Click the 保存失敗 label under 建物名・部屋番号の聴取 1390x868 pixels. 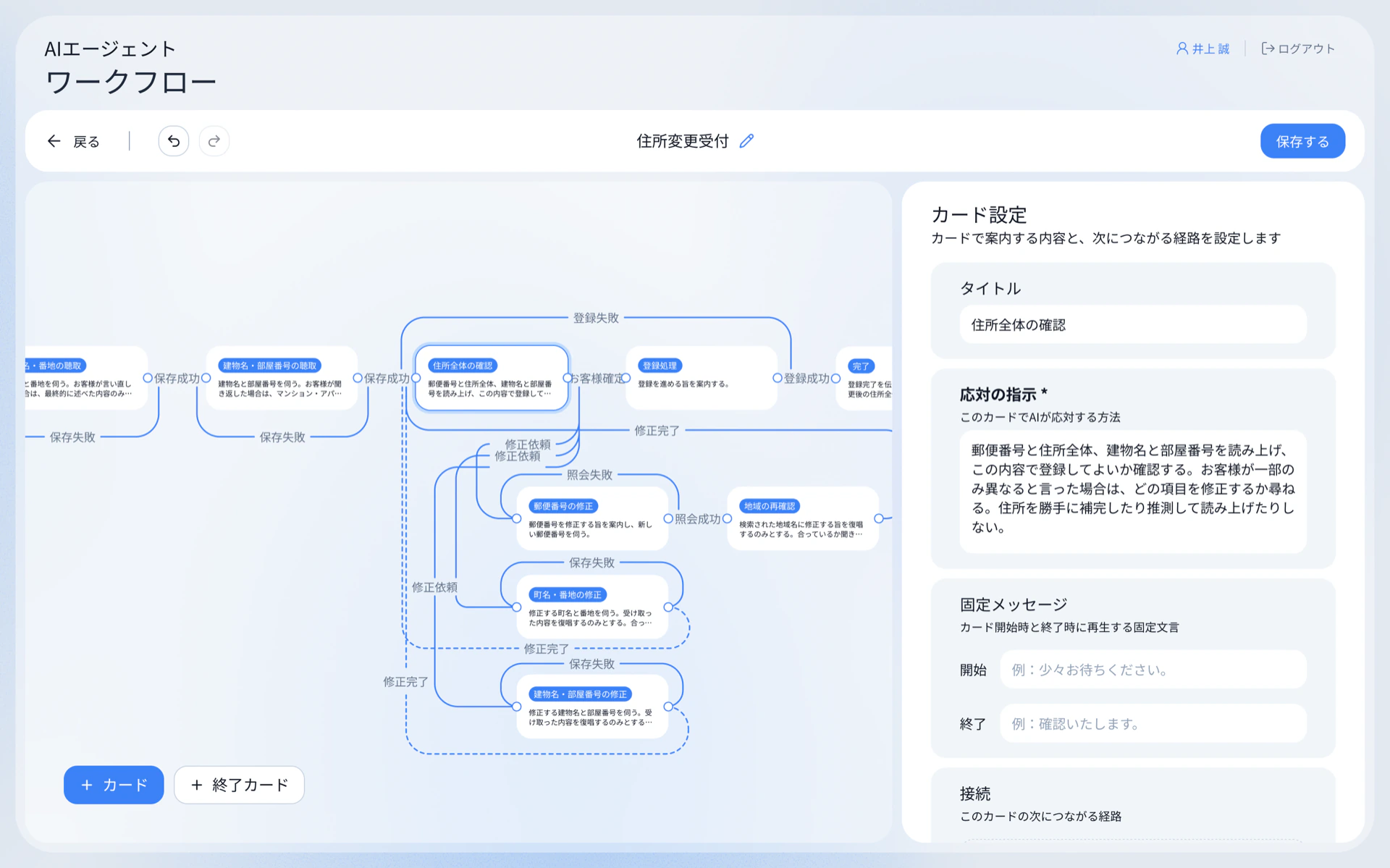coord(282,437)
